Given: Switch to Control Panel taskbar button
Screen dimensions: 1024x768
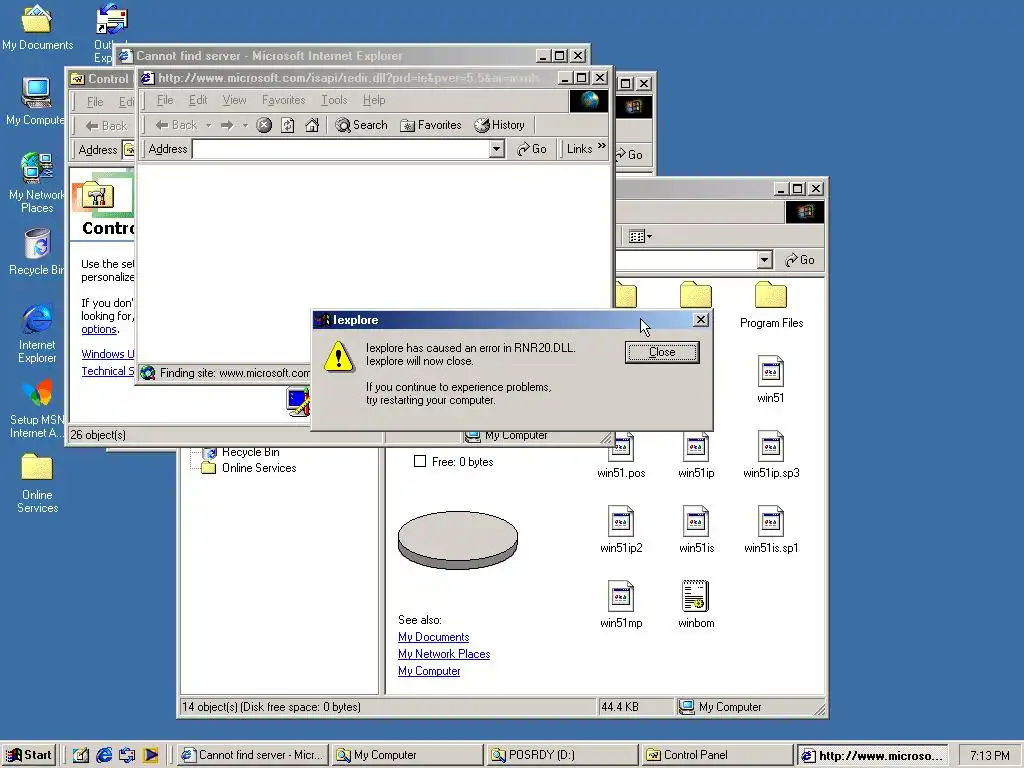Looking at the screenshot, I should pos(717,755).
